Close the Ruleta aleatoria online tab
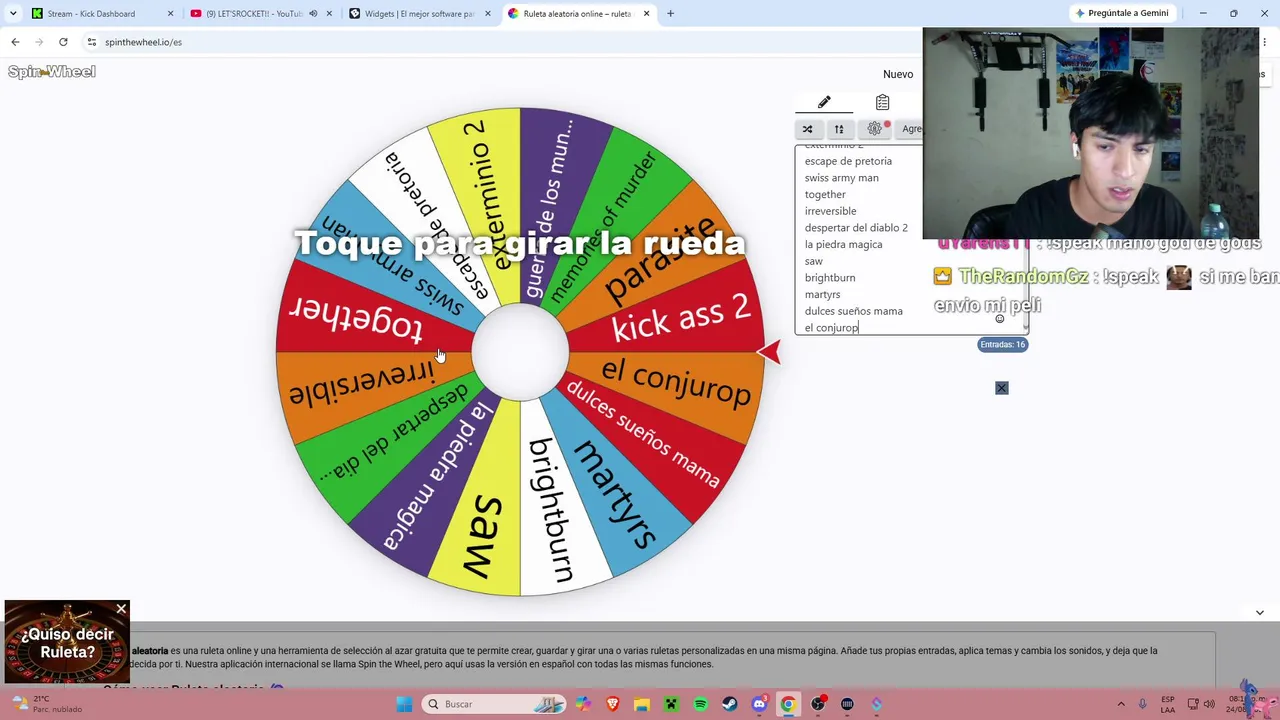The width and height of the screenshot is (1280, 720). coord(647,14)
